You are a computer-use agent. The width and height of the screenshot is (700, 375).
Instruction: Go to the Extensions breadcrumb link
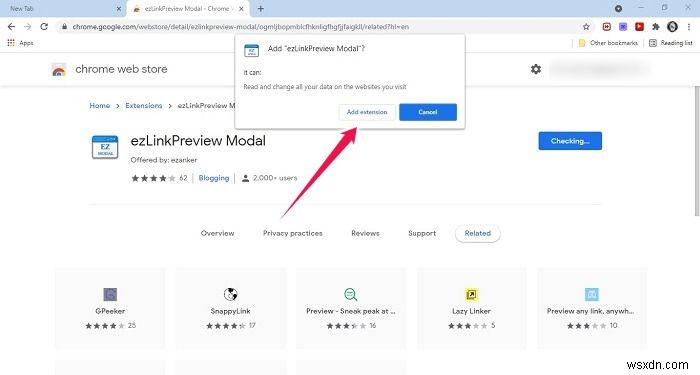coord(144,106)
